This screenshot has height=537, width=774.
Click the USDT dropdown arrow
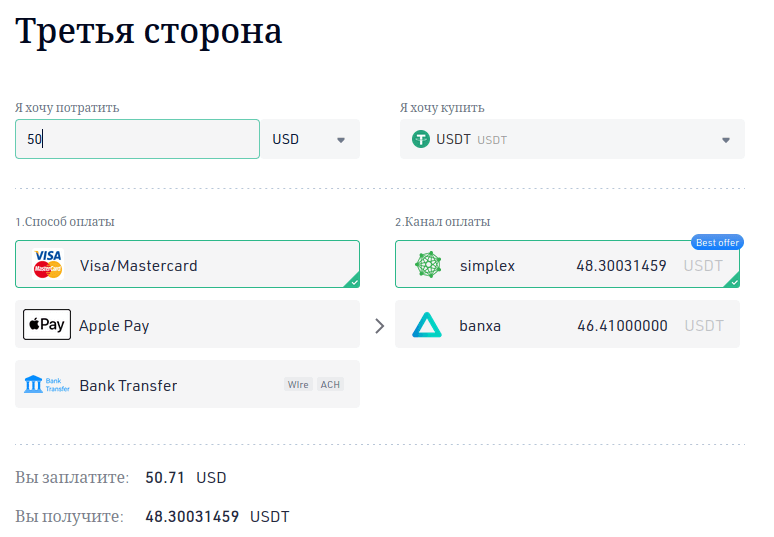[x=726, y=140]
